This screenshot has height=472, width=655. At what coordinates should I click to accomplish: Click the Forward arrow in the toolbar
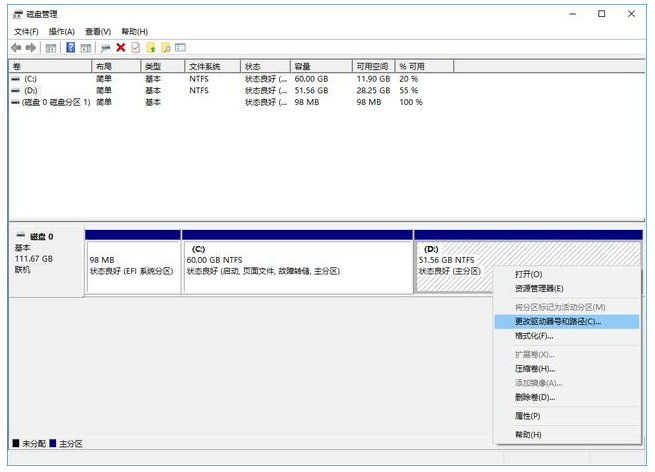pyautogui.click(x=30, y=48)
